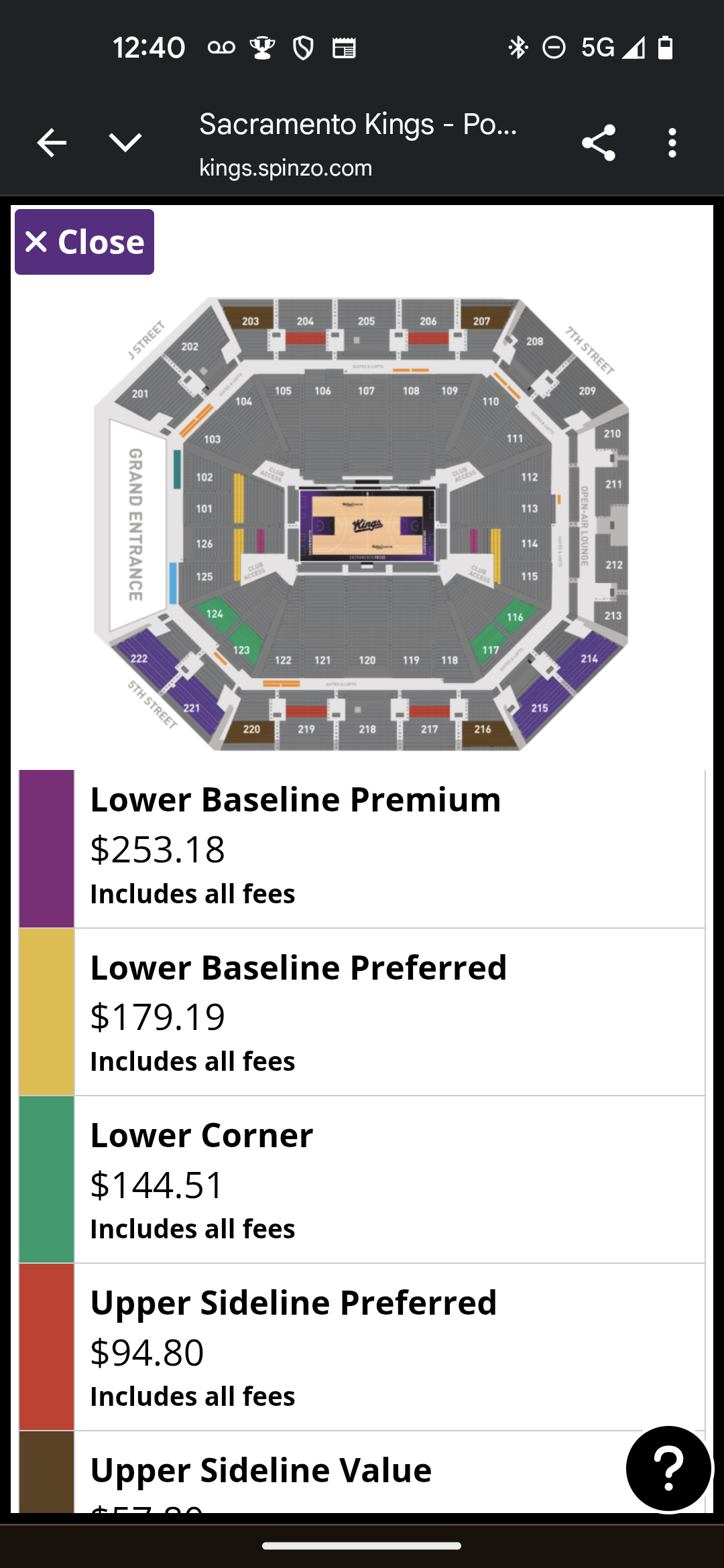Expand the downward chevron next to back arrow
The width and height of the screenshot is (724, 1568).
pyautogui.click(x=125, y=143)
